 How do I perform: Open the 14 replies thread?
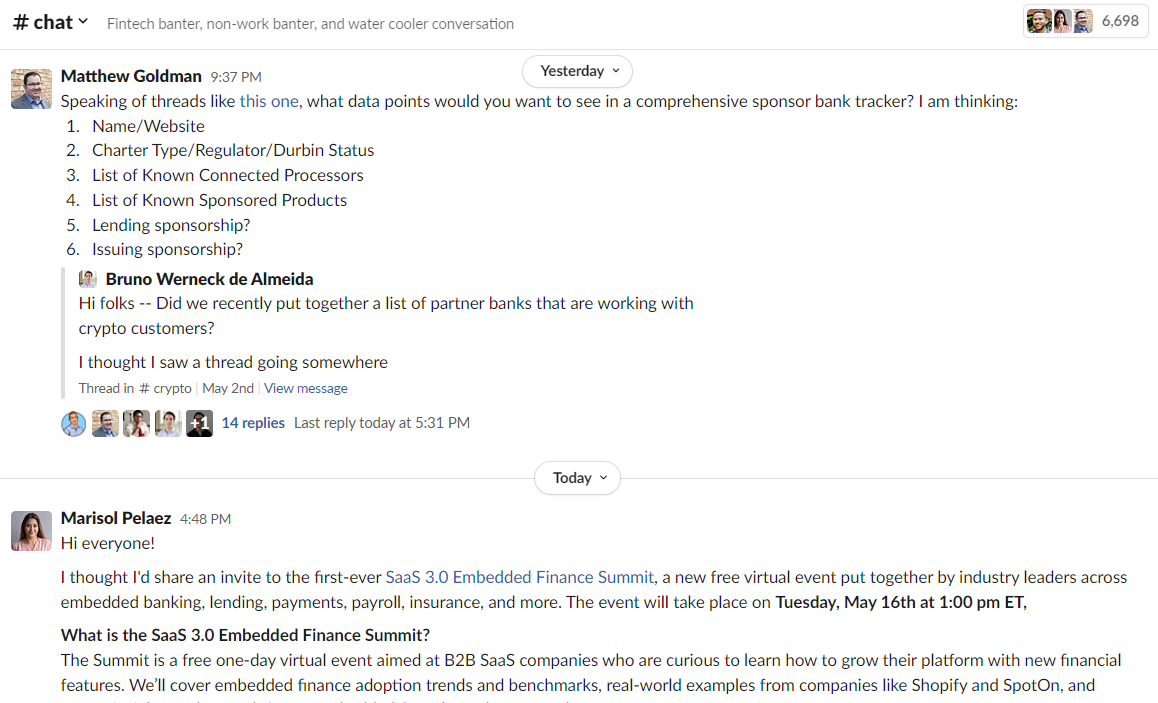pyautogui.click(x=253, y=423)
